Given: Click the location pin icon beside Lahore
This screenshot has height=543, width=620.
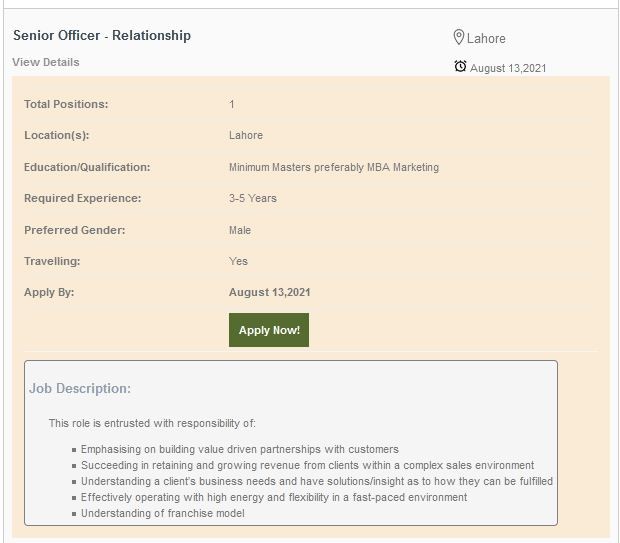Looking at the screenshot, I should pos(459,37).
